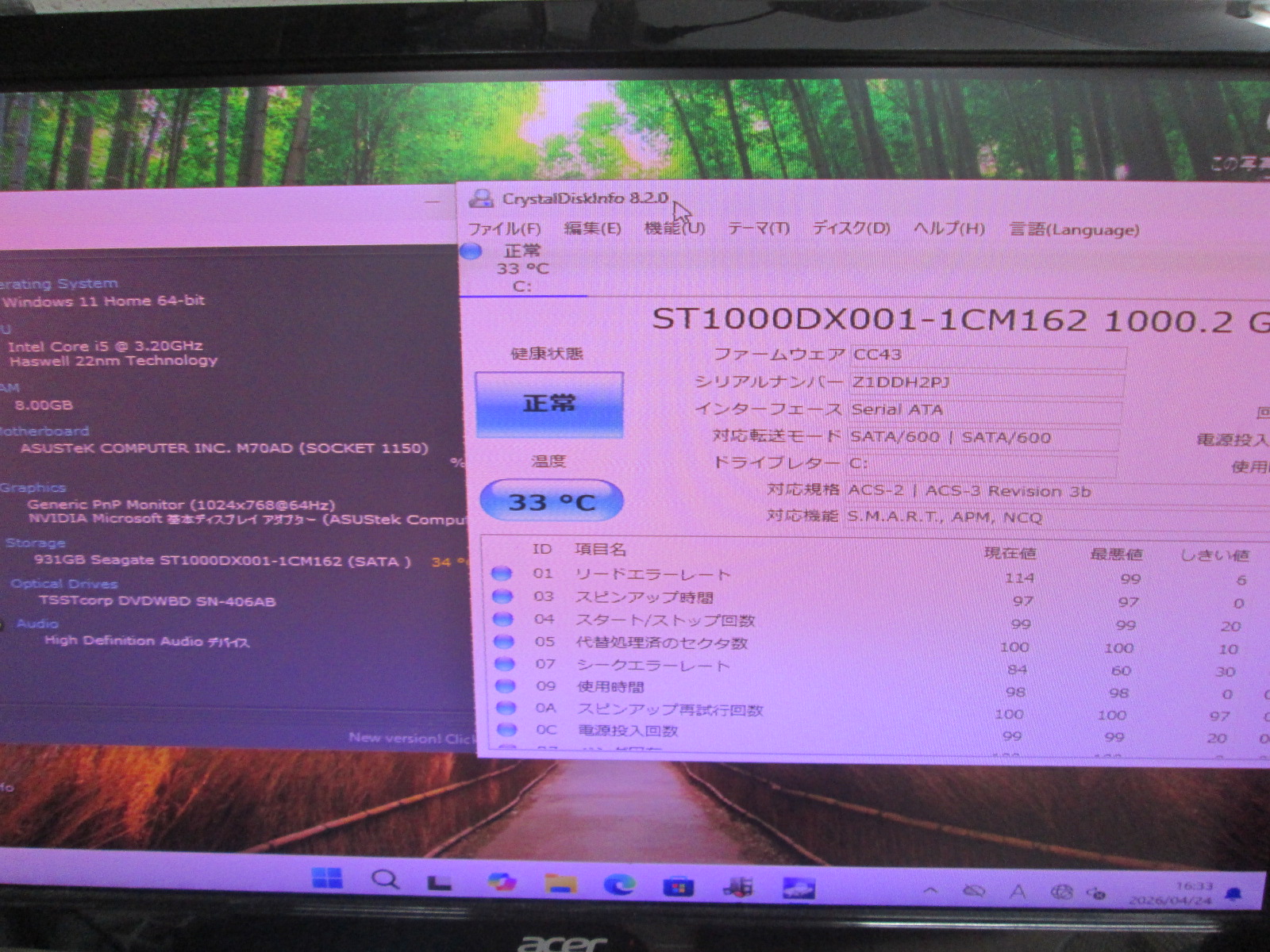Click the 33 °C temperature button
This screenshot has width=1270, height=952.
(x=551, y=501)
